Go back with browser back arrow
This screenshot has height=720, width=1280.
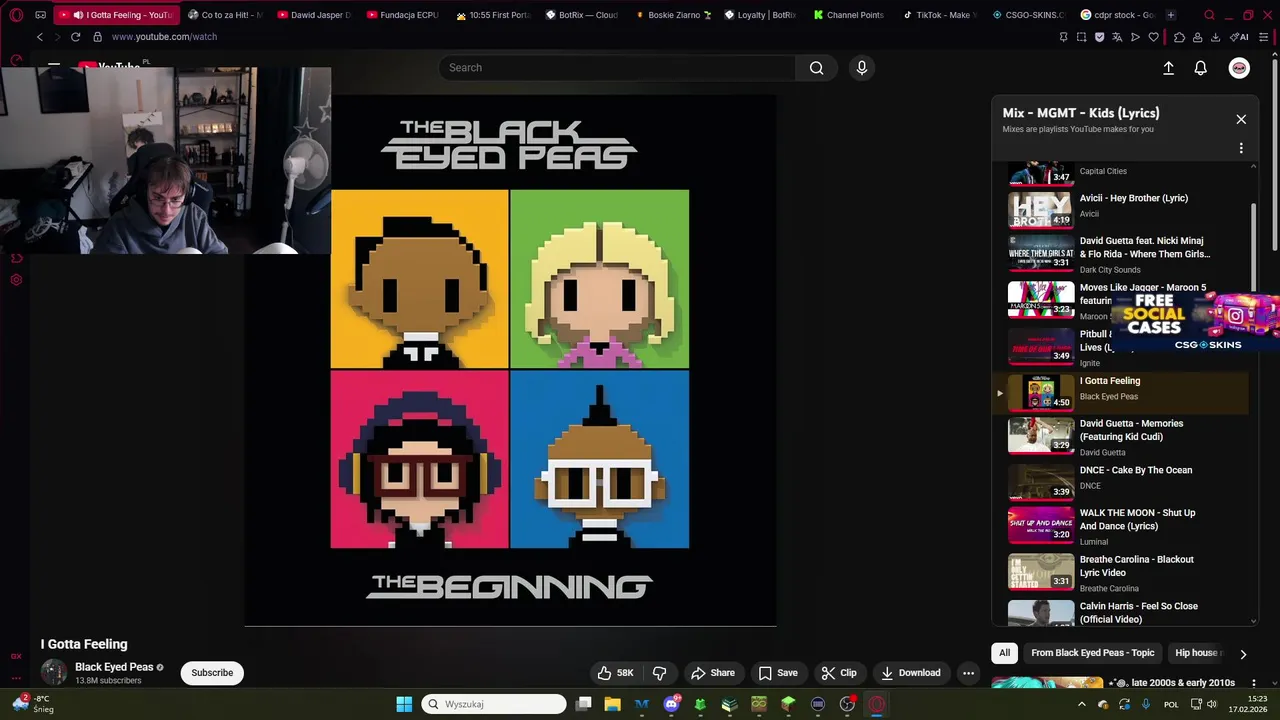click(40, 37)
